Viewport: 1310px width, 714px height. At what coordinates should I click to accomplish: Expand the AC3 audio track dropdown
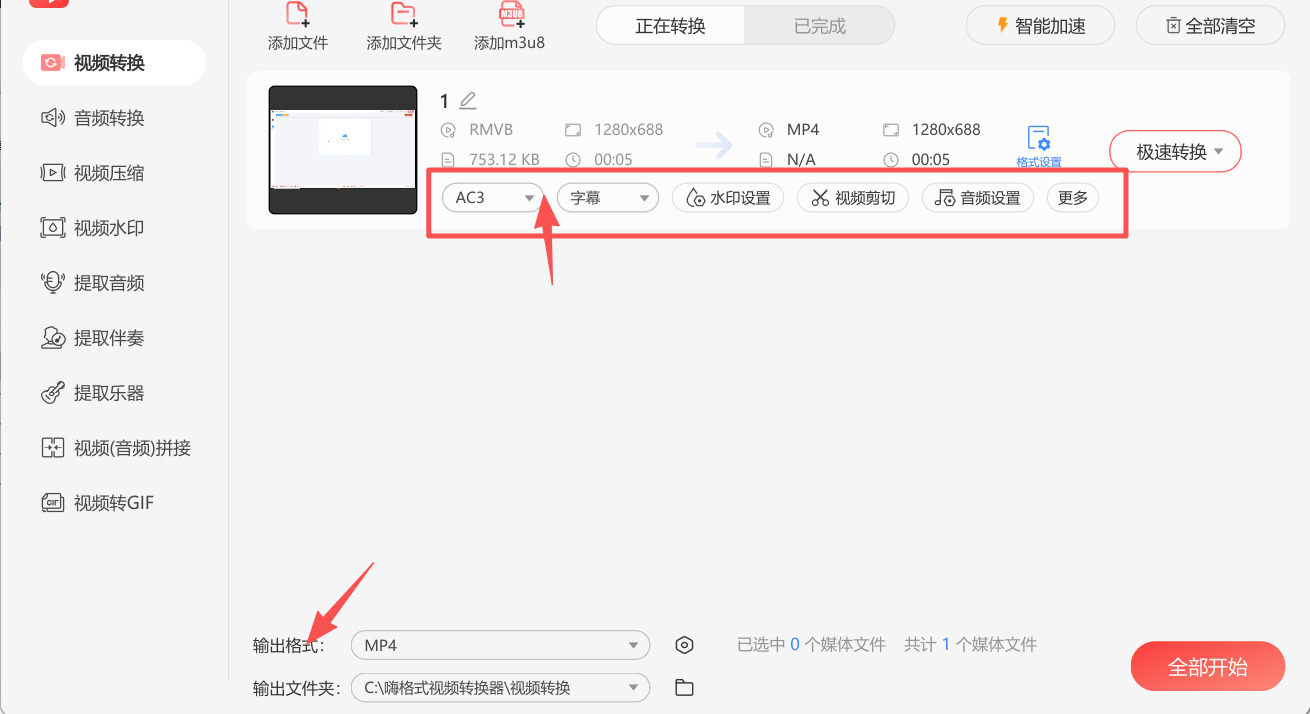pos(493,198)
